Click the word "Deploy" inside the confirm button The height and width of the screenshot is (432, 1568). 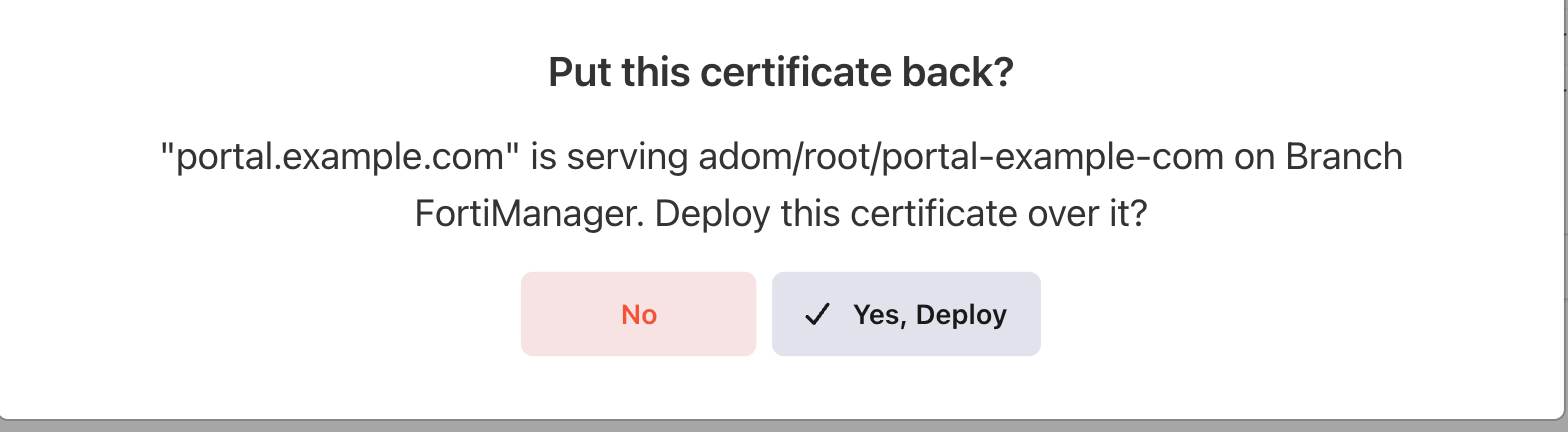[x=961, y=315]
